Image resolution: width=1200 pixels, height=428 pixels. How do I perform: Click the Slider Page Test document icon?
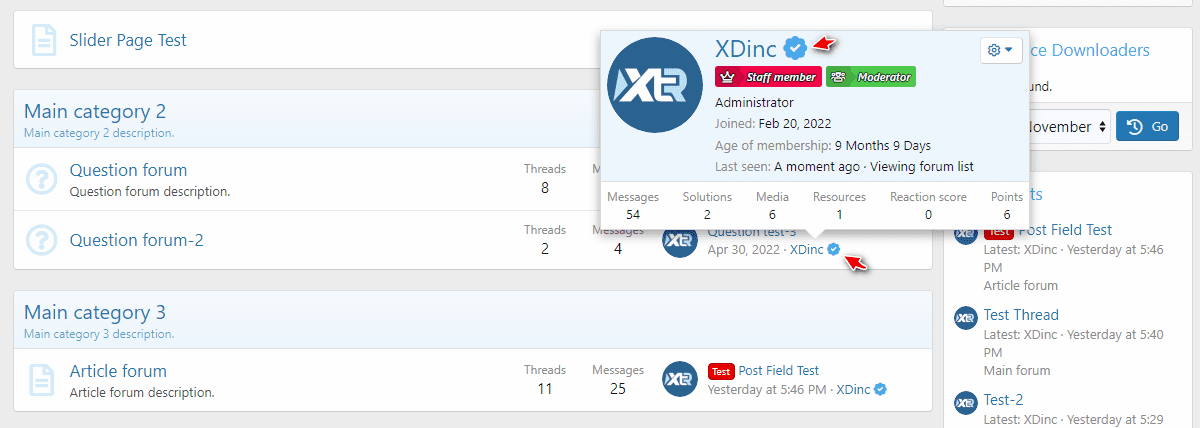point(42,40)
